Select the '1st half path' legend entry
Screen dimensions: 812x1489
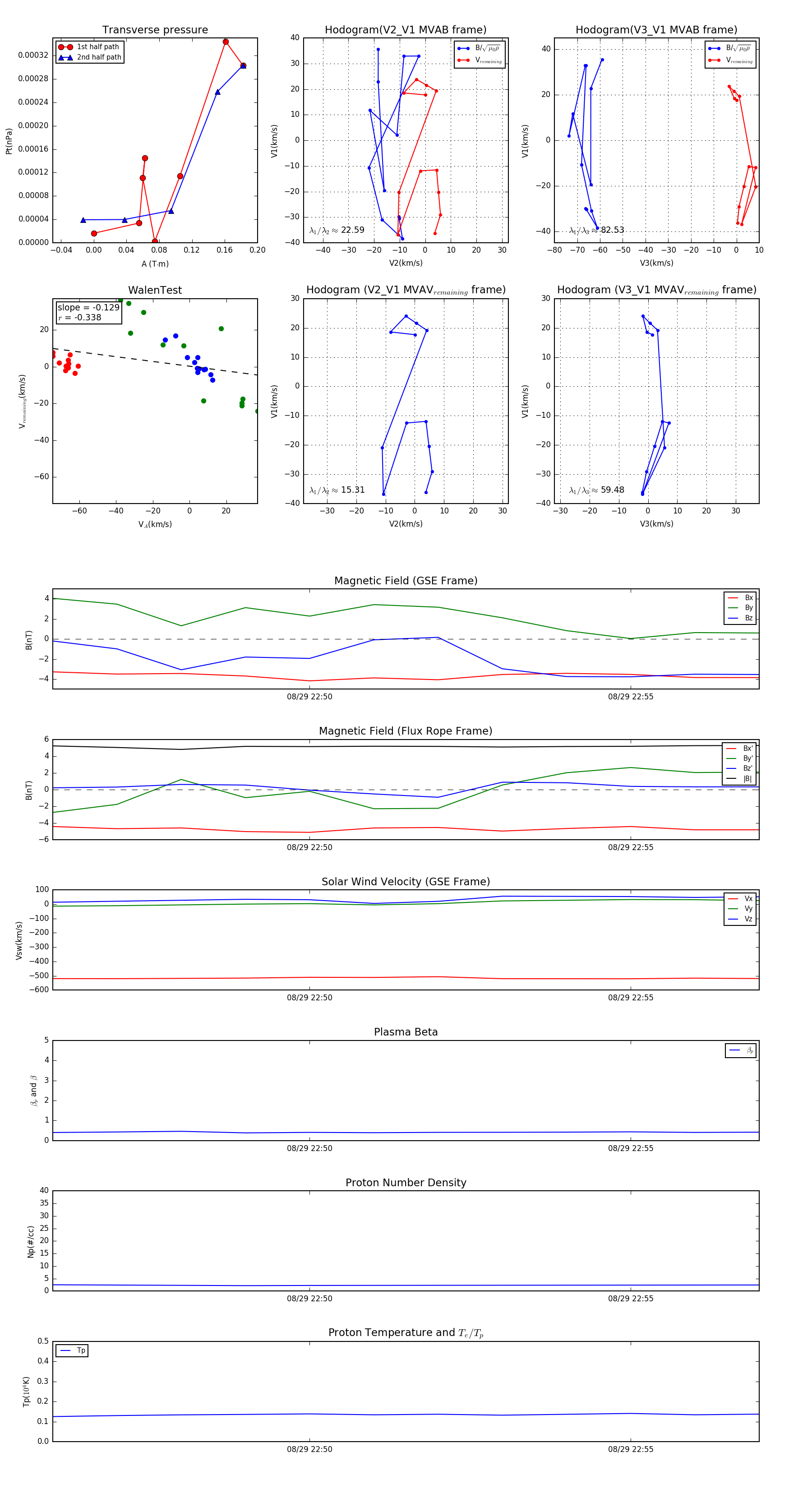coord(90,47)
